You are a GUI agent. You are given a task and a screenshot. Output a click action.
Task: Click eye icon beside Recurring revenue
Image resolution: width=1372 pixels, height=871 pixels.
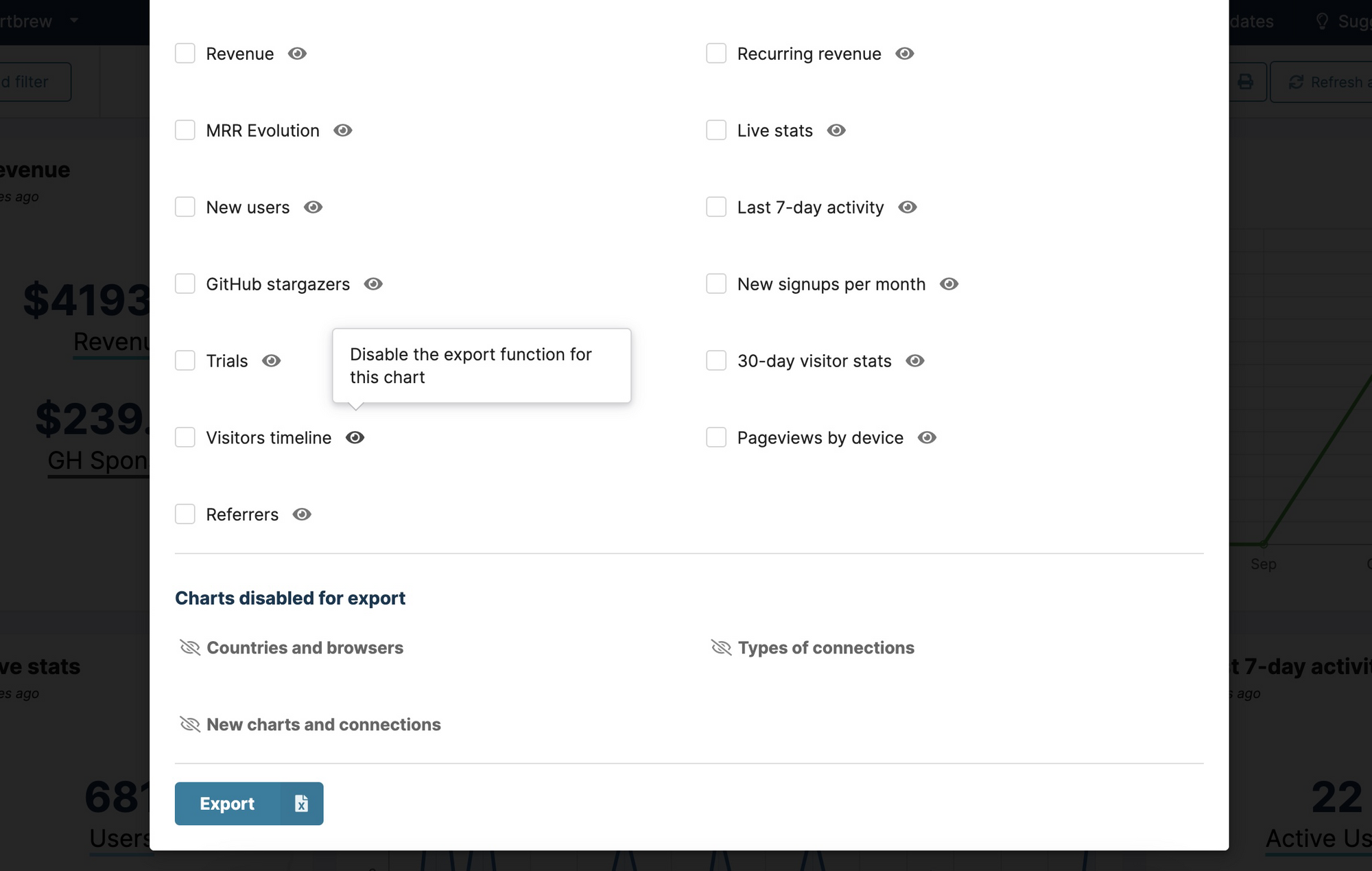click(905, 54)
